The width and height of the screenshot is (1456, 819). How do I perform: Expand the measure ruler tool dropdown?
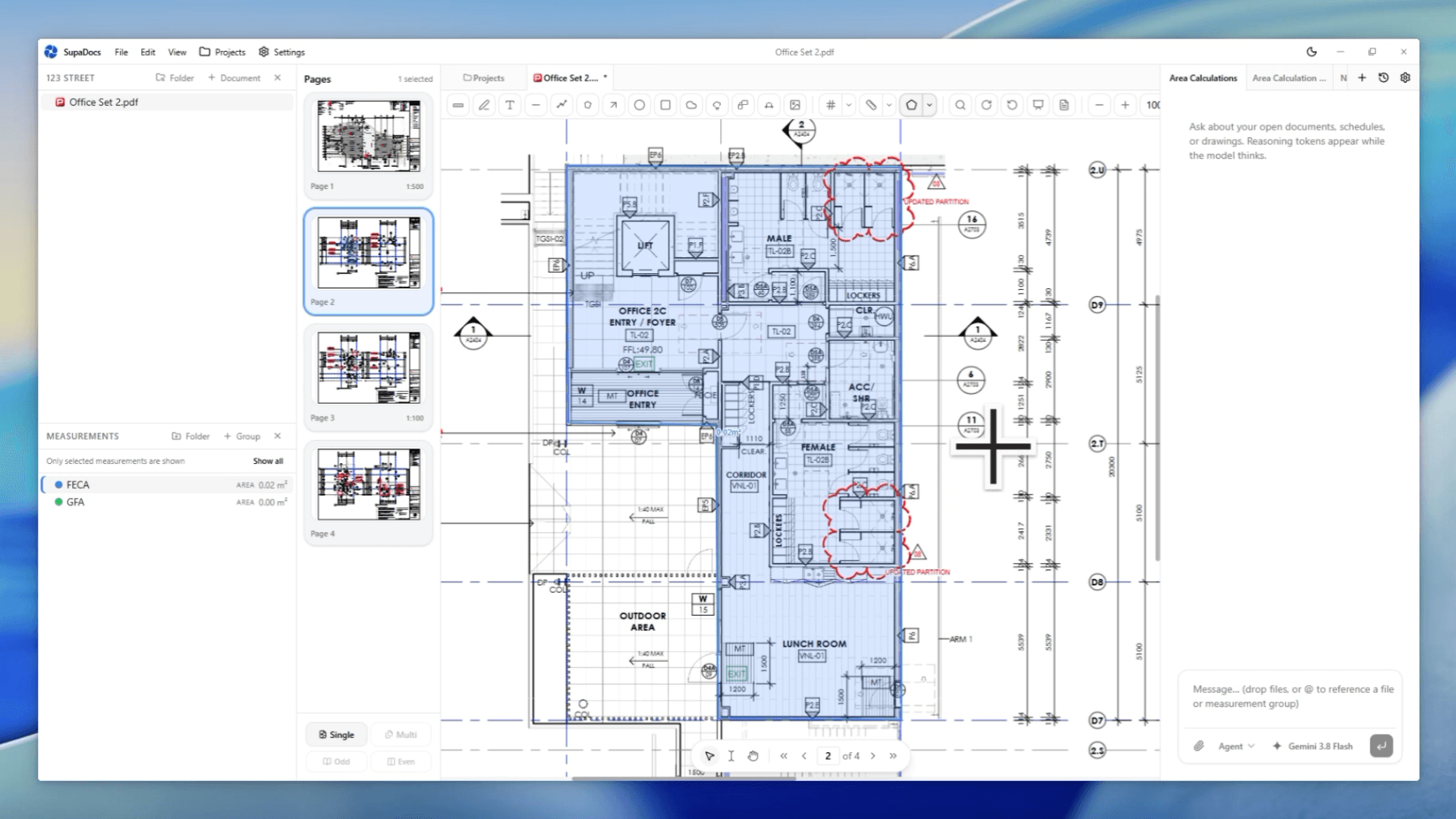[889, 106]
